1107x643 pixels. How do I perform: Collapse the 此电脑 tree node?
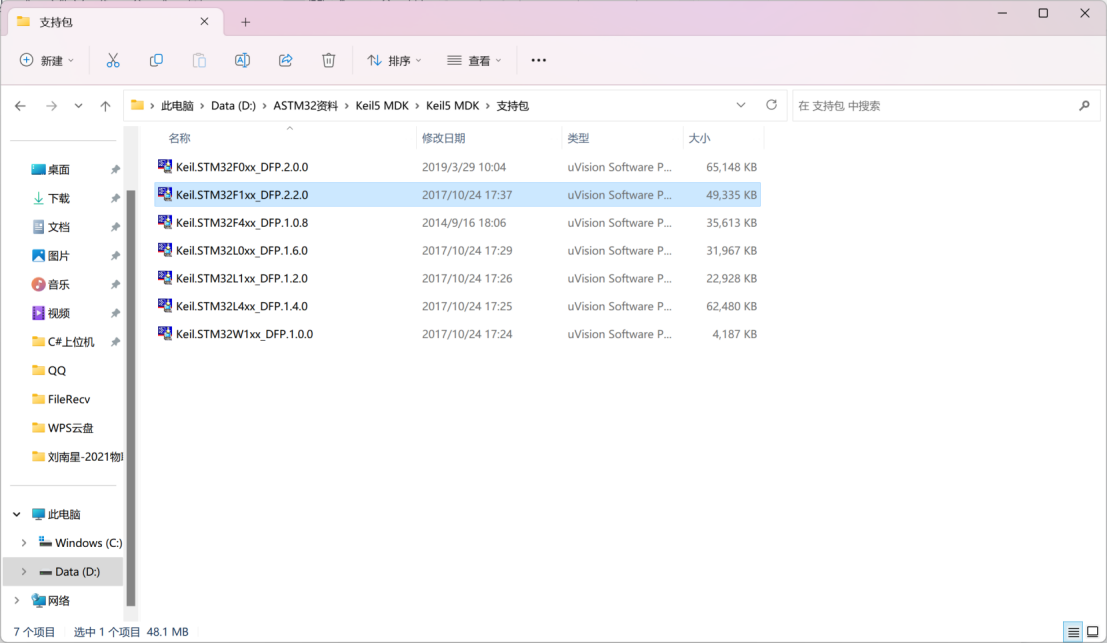(x=17, y=515)
